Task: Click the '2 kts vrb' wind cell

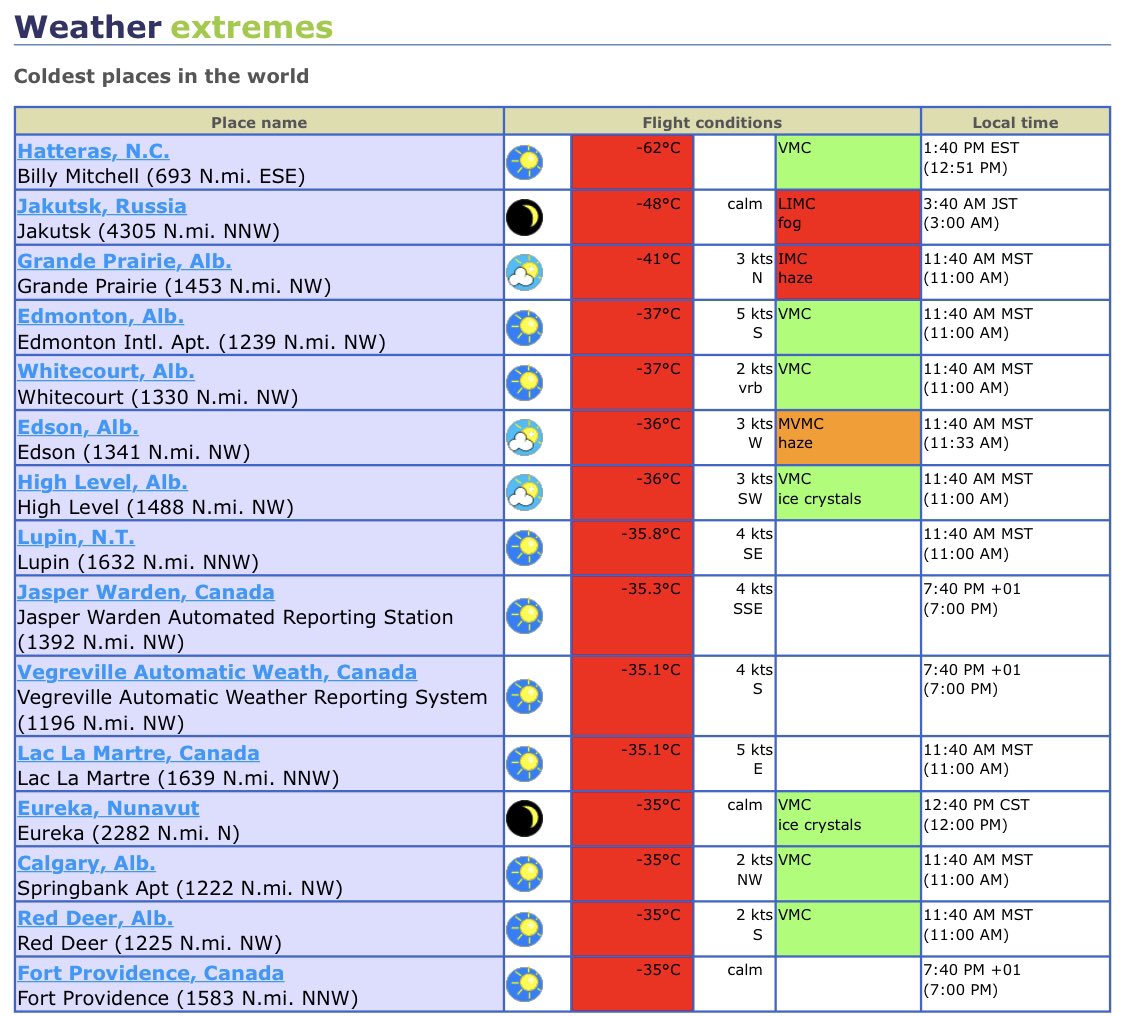Action: (x=735, y=382)
